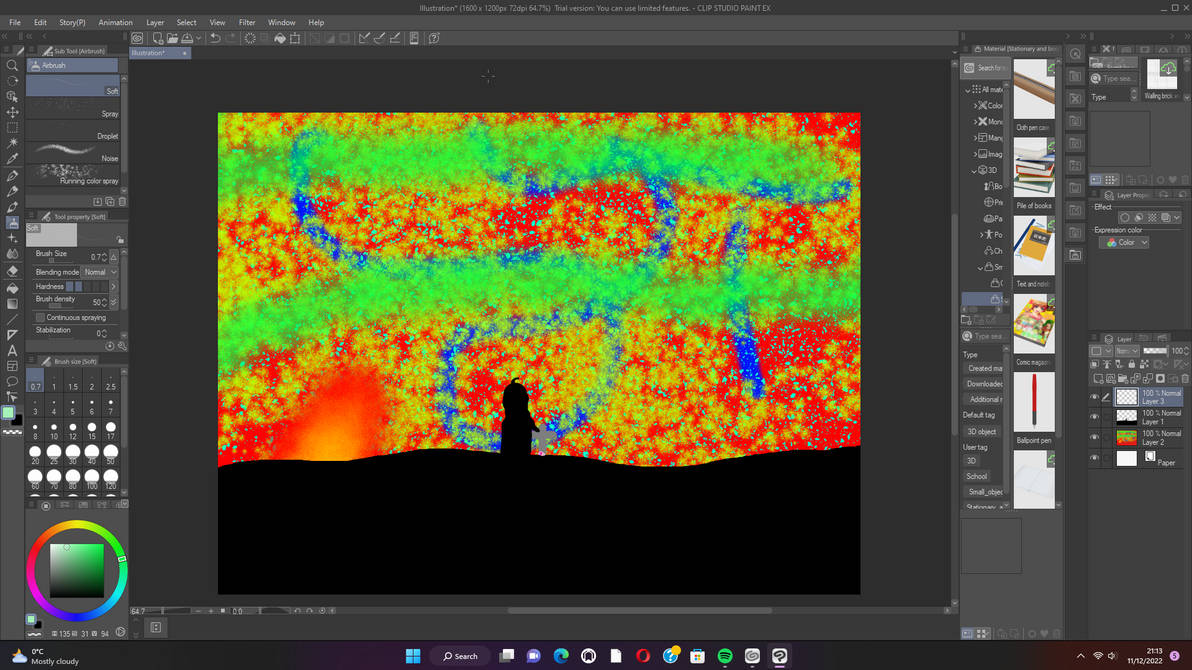Select the Eraser tool
The image size is (1192, 670).
13,270
